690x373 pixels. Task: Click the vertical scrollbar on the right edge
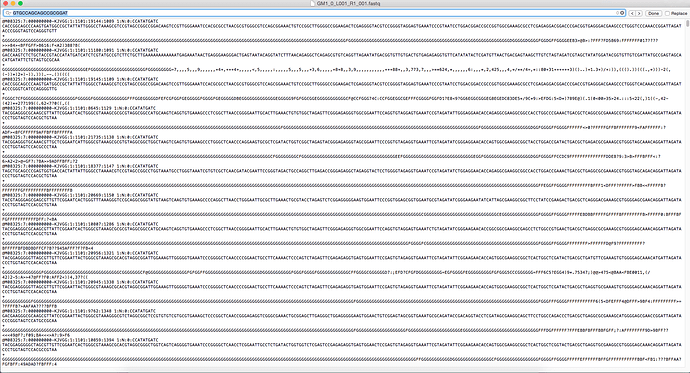coord(687,194)
